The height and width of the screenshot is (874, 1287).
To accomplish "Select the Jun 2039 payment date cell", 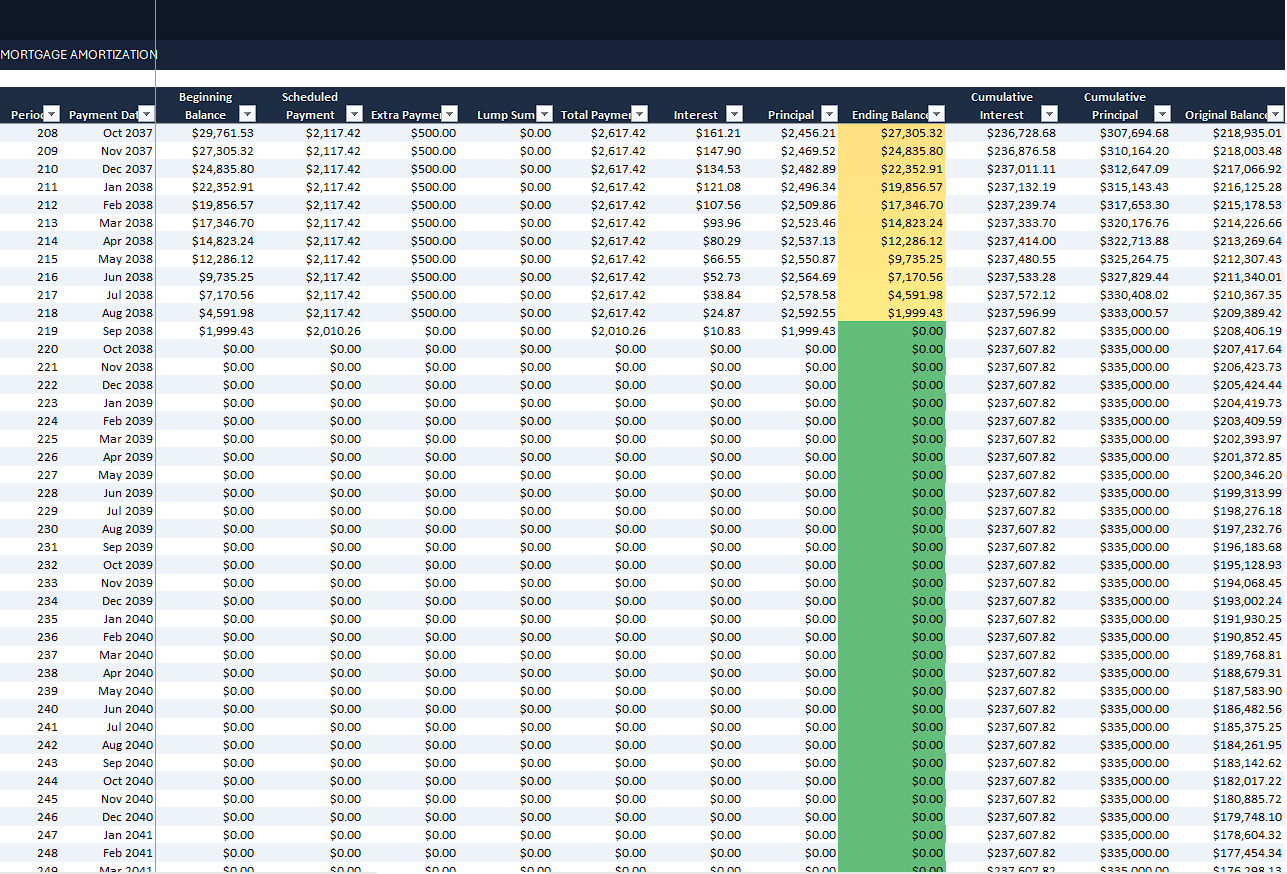I will 128,493.
